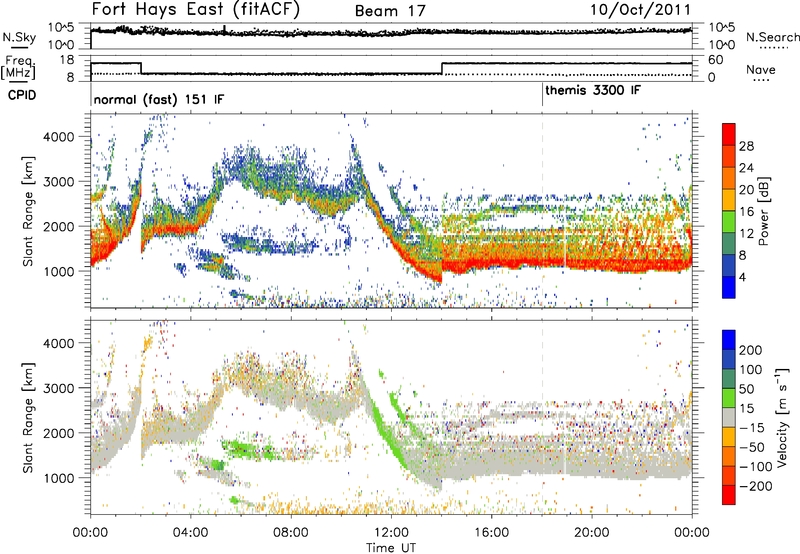This screenshot has height=554, width=800.
Task: Click the "Fort Hays East (fitACF)" title
Action: coord(196,10)
